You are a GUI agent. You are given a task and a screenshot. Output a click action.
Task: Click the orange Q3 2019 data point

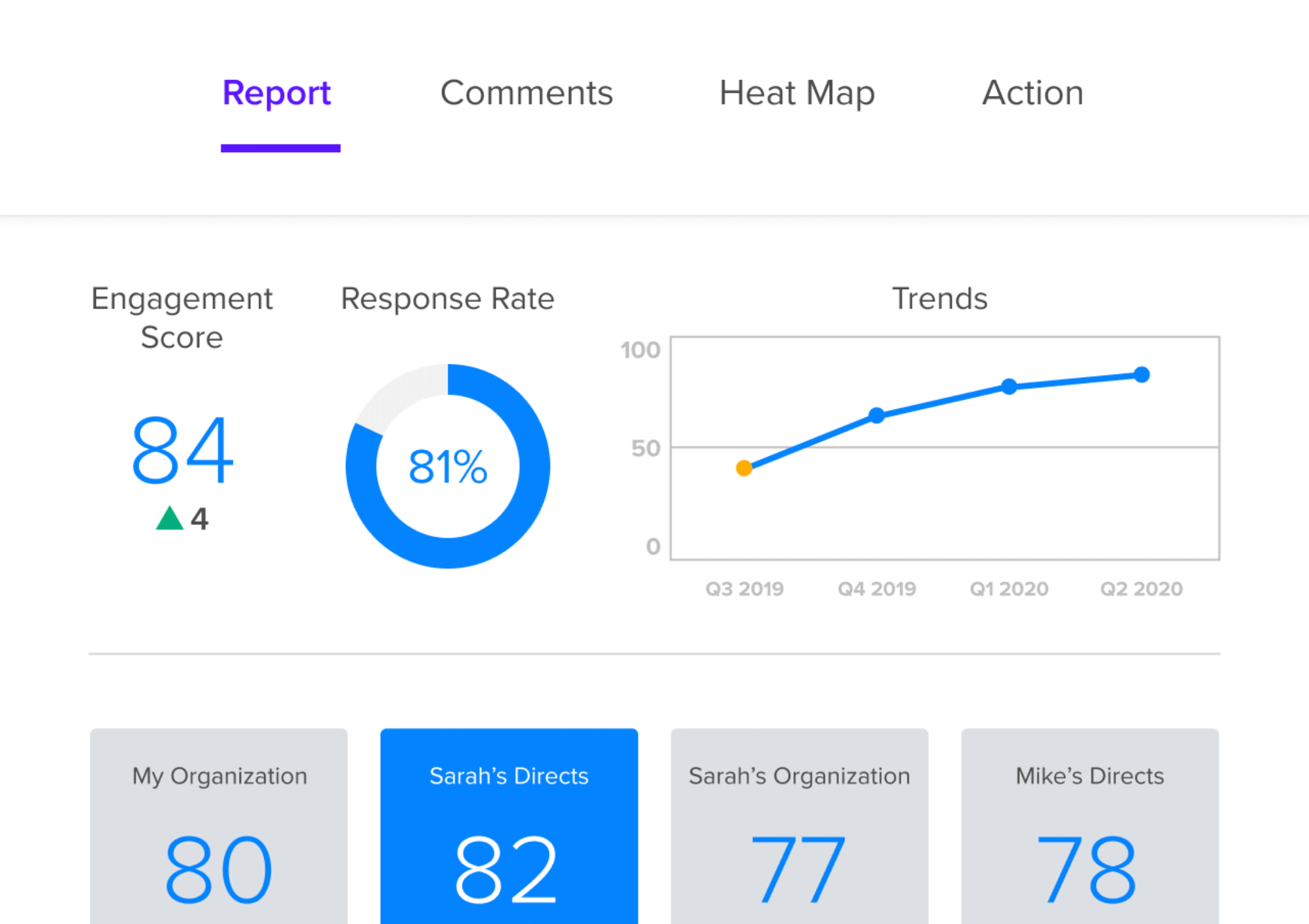744,468
